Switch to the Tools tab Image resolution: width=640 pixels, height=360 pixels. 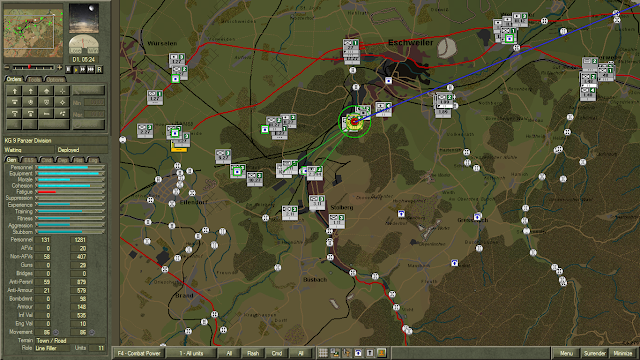tap(34, 79)
